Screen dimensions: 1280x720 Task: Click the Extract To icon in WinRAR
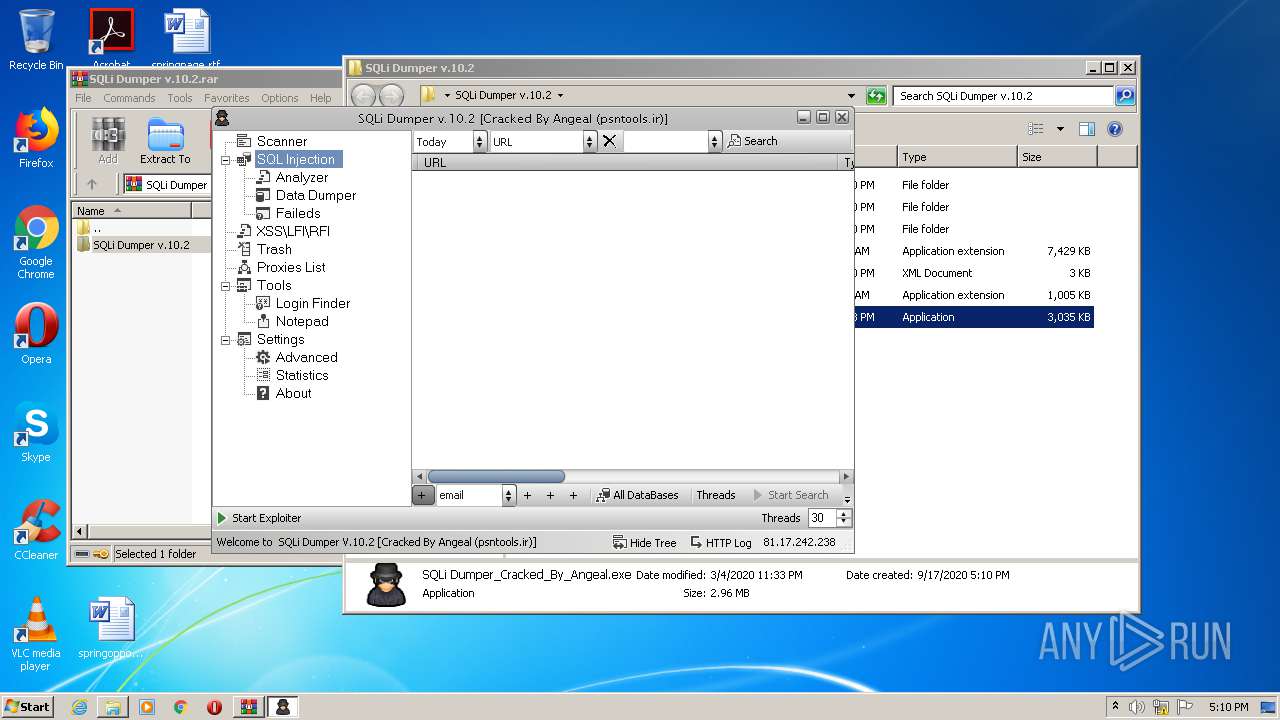tap(165, 141)
